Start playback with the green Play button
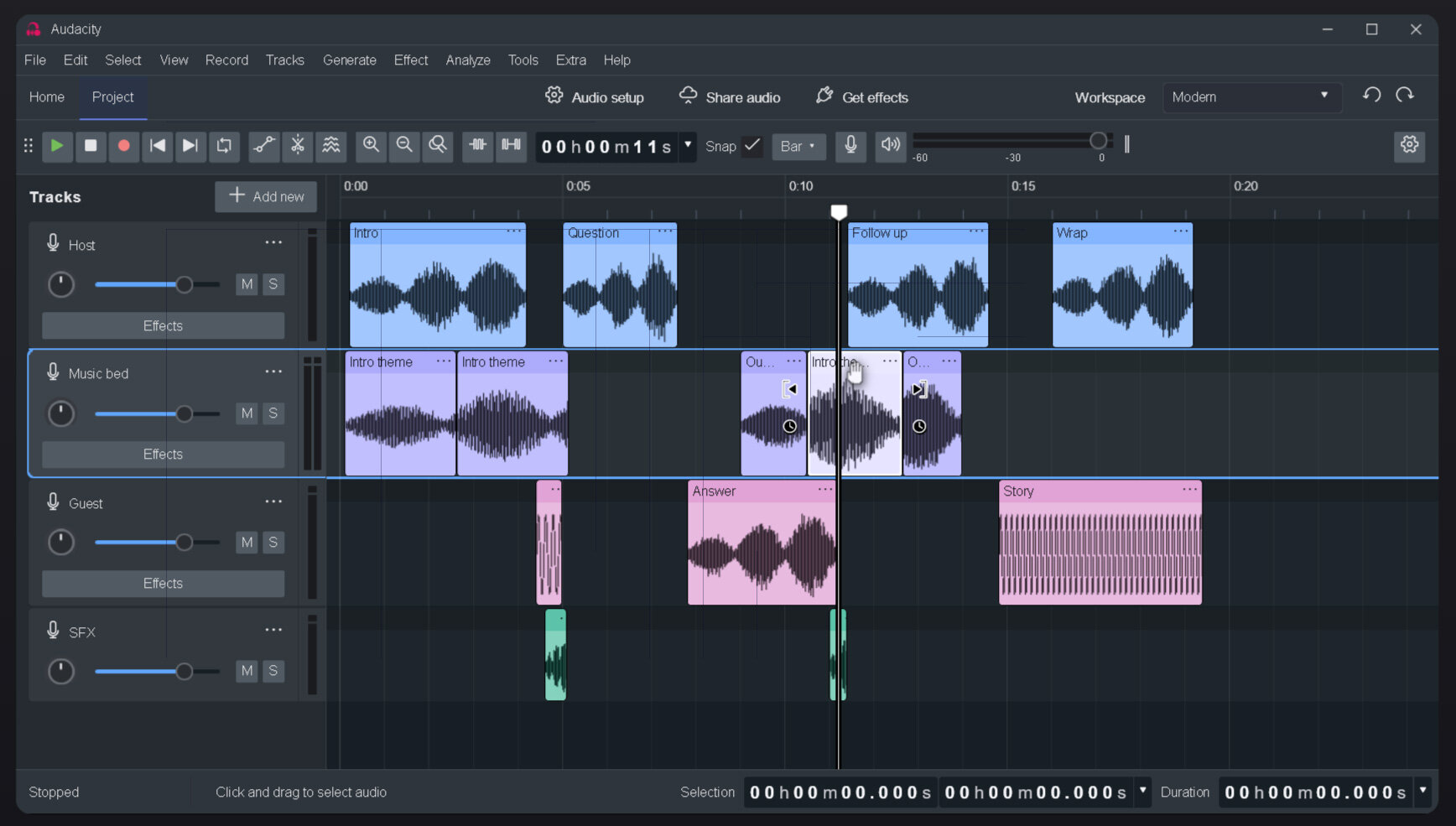 coord(57,146)
